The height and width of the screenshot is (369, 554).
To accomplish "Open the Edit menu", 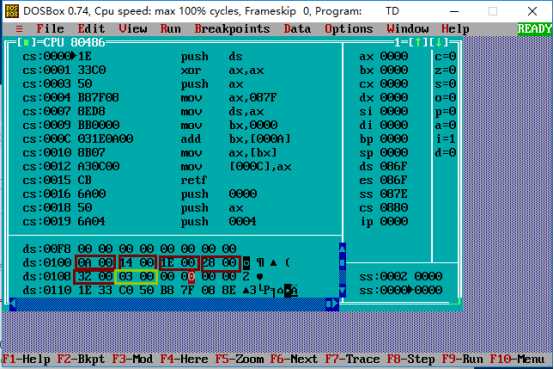I will [x=91, y=29].
